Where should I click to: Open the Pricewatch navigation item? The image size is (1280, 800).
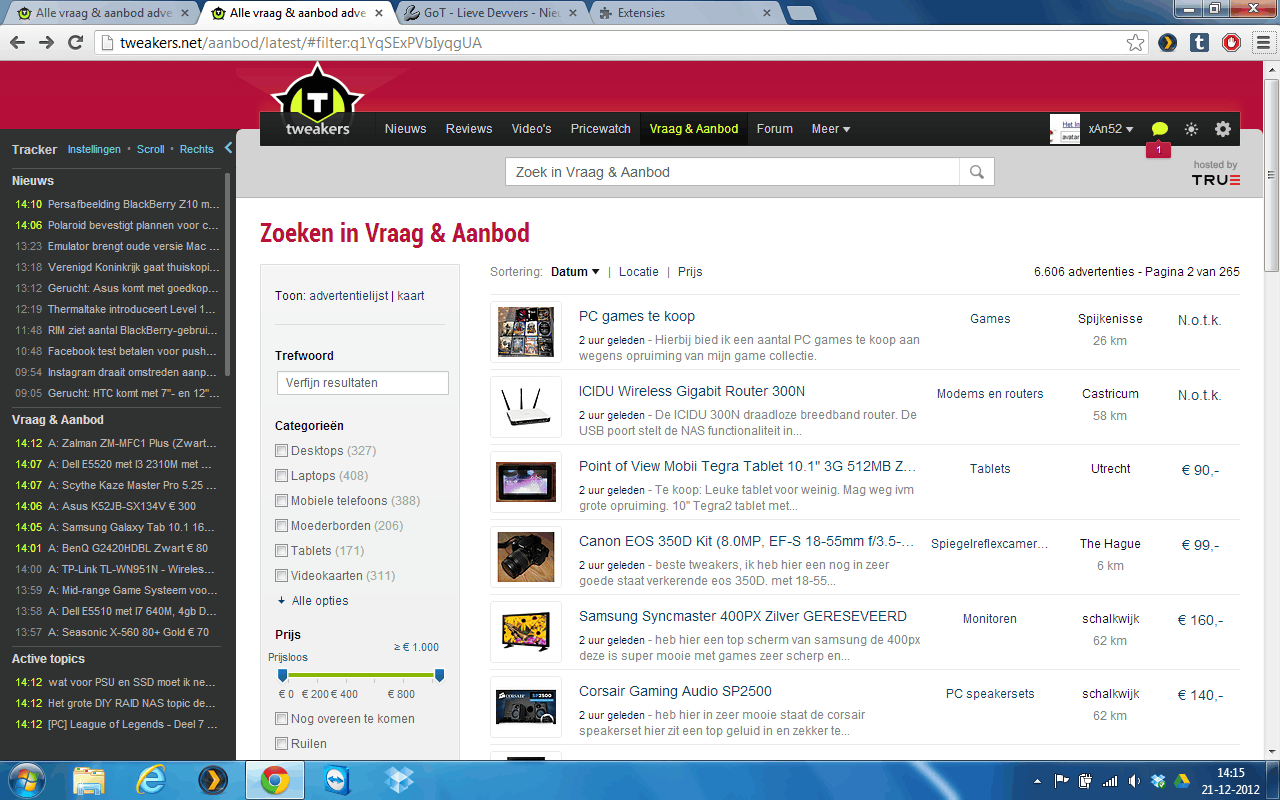pyautogui.click(x=600, y=129)
